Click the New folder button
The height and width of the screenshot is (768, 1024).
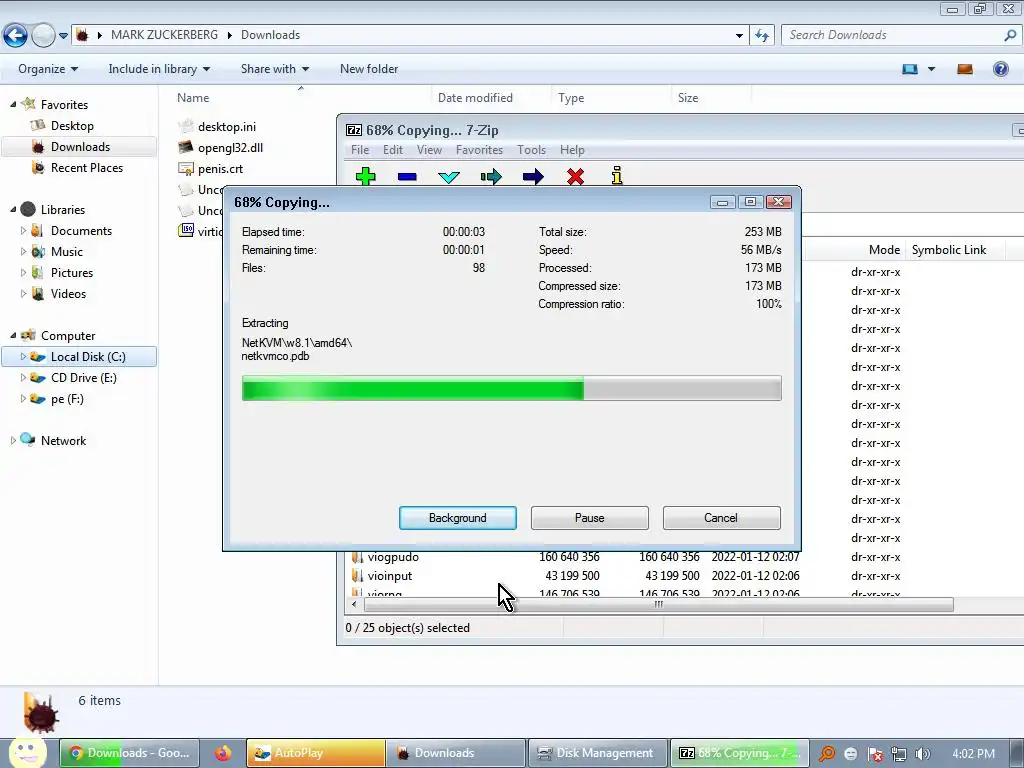point(369,69)
